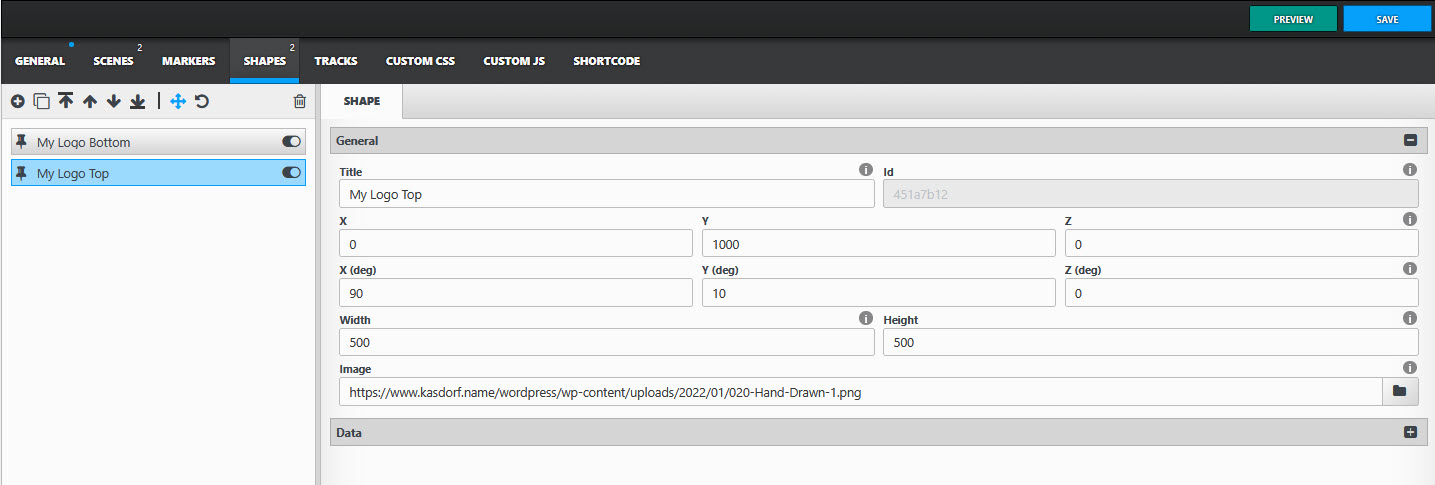
Task: Open the Custom CSS tab
Action: coord(420,61)
